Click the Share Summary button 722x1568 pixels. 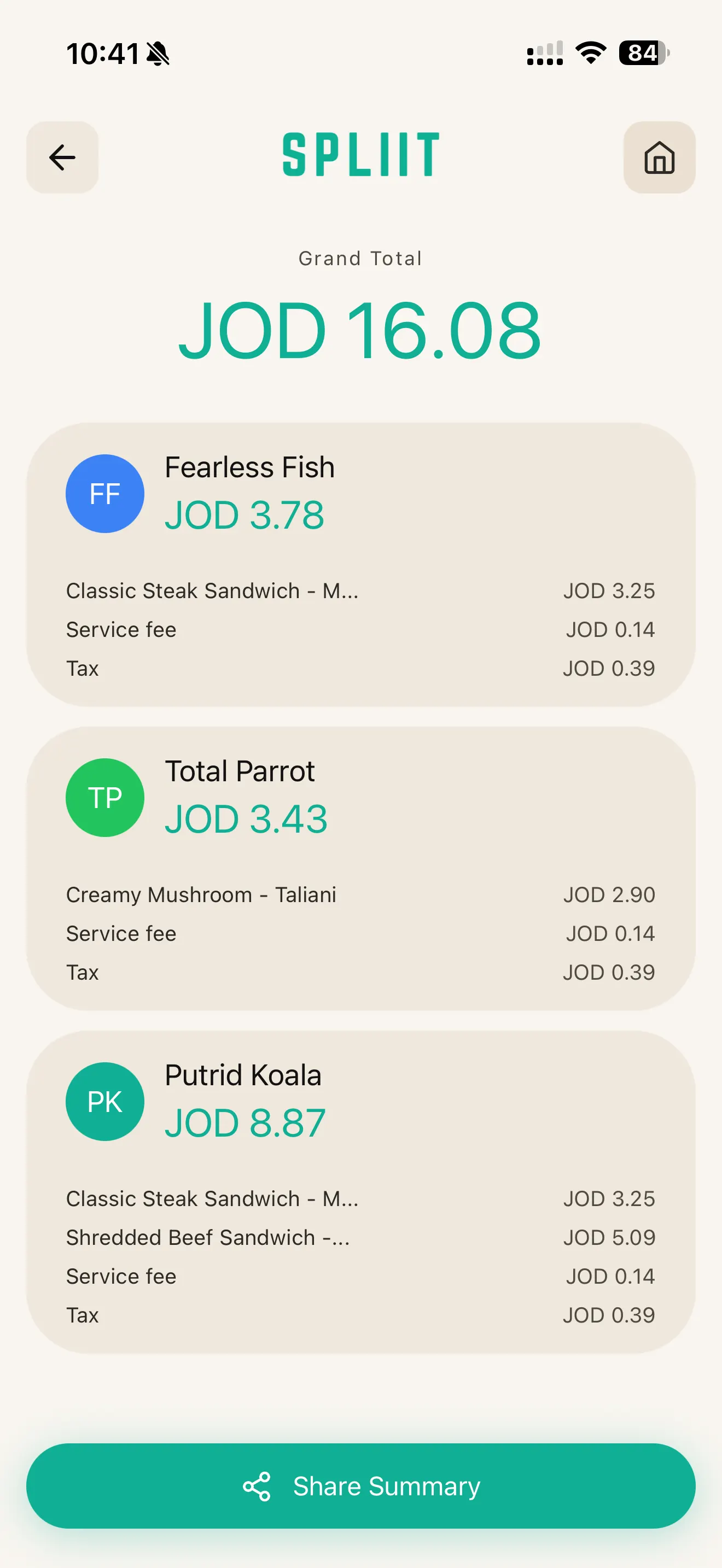click(x=361, y=1486)
